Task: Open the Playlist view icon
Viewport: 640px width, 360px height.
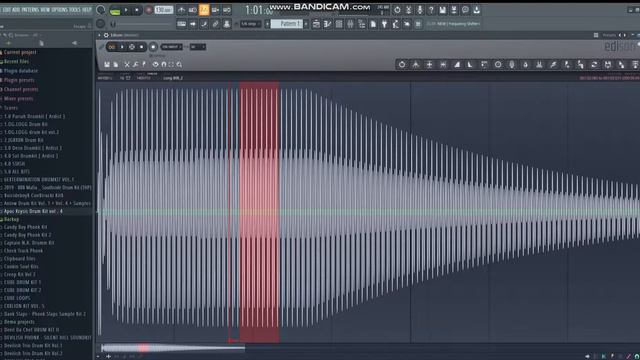Action: pos(316,24)
